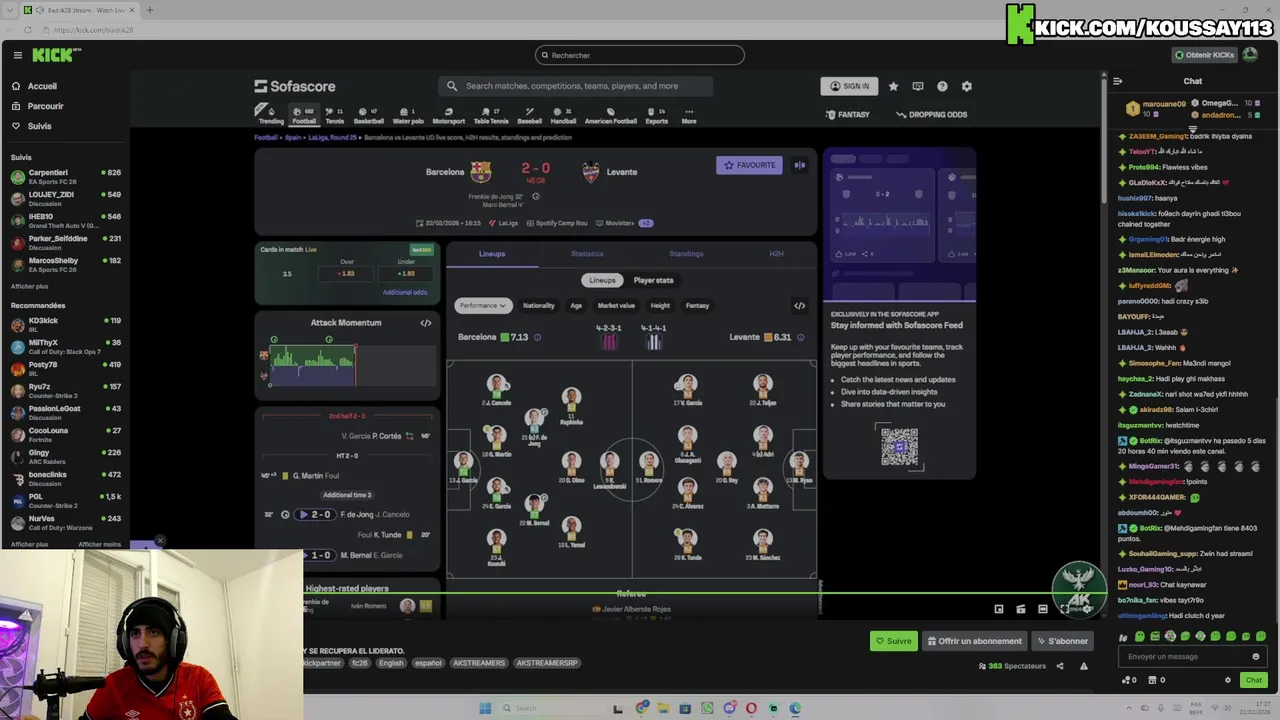
Task: Open Sofascore feedback message icon
Action: [x=918, y=86]
